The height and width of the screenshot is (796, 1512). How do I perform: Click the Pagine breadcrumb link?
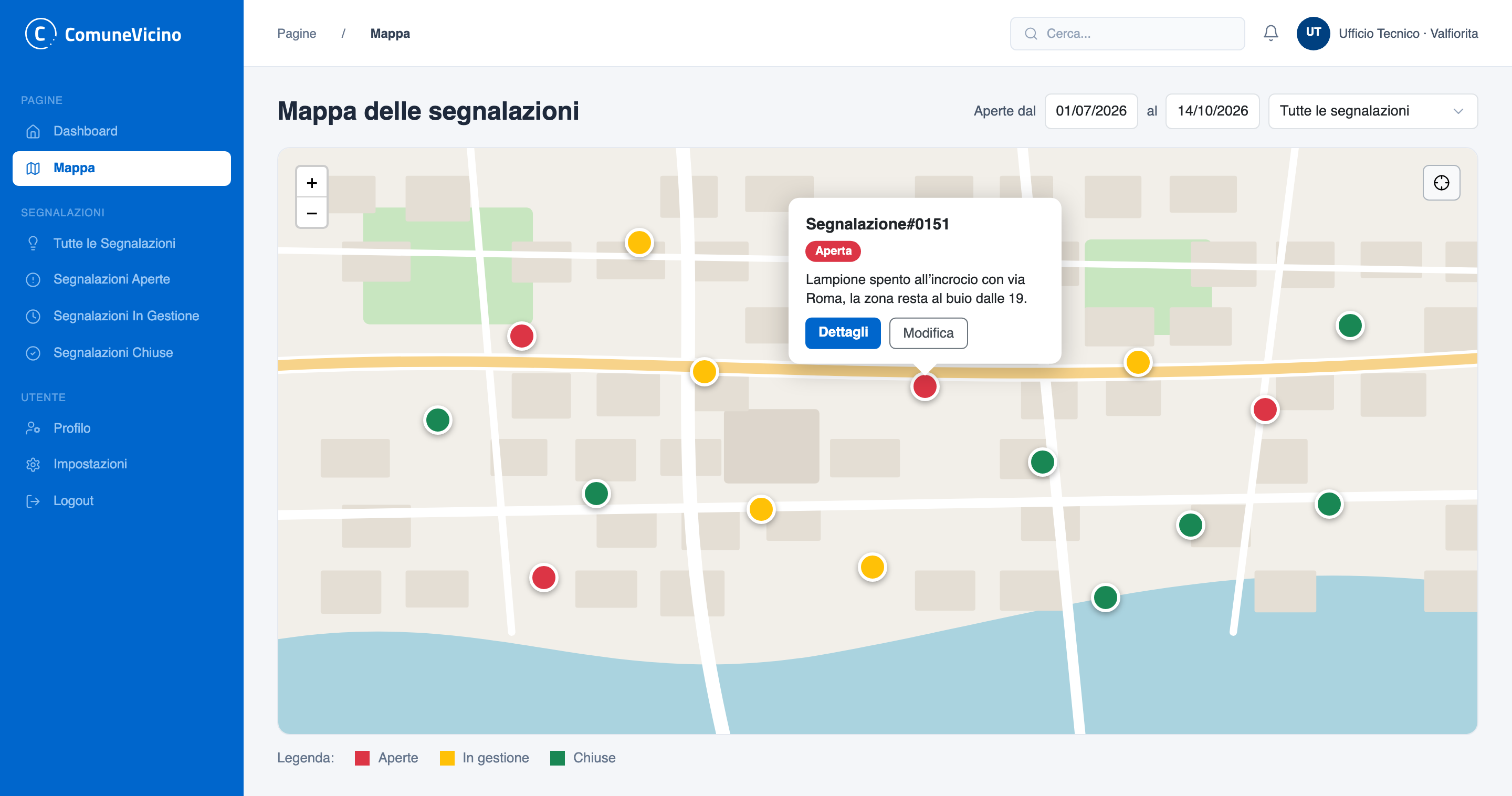click(x=297, y=34)
